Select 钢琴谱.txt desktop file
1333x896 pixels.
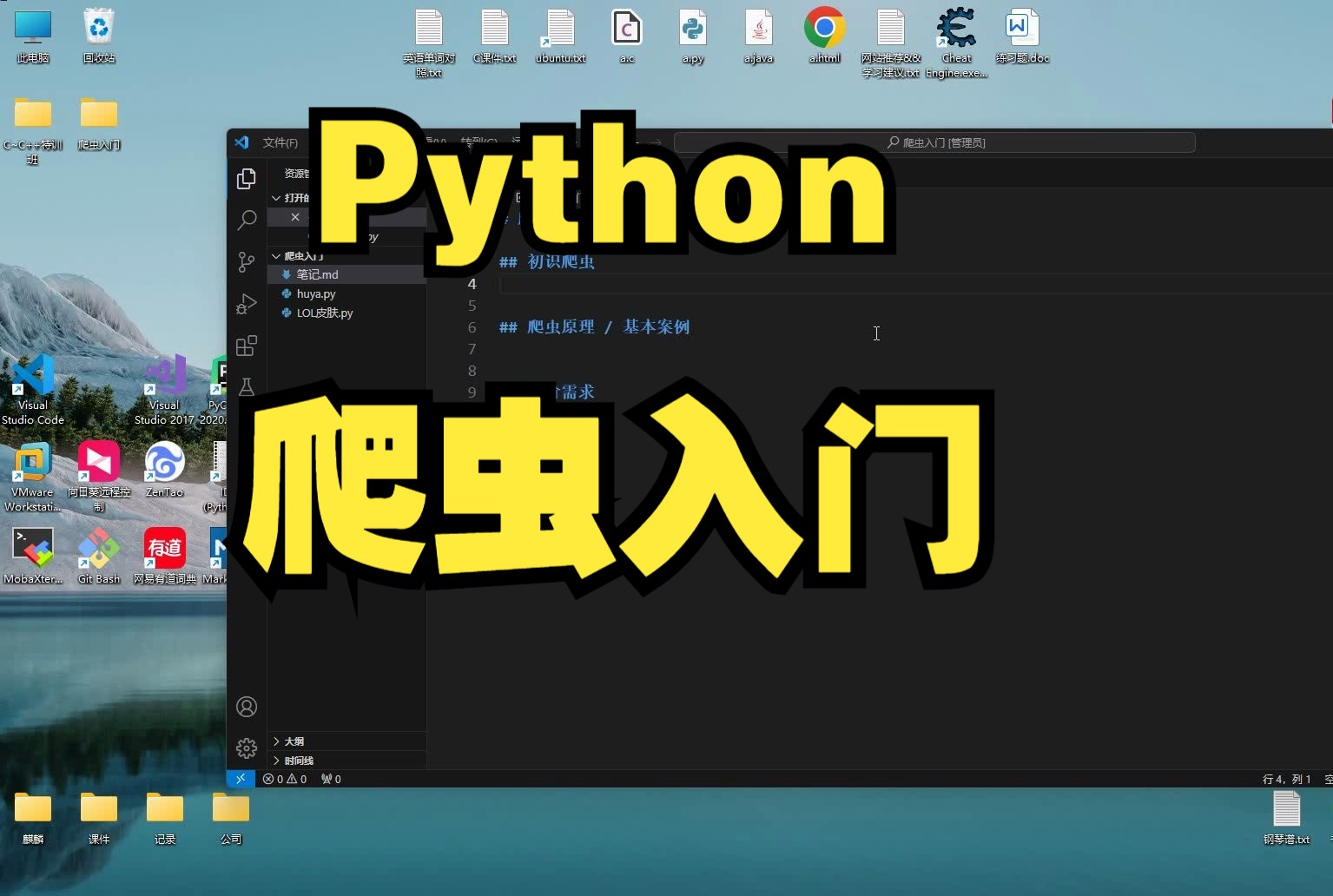point(1287,818)
